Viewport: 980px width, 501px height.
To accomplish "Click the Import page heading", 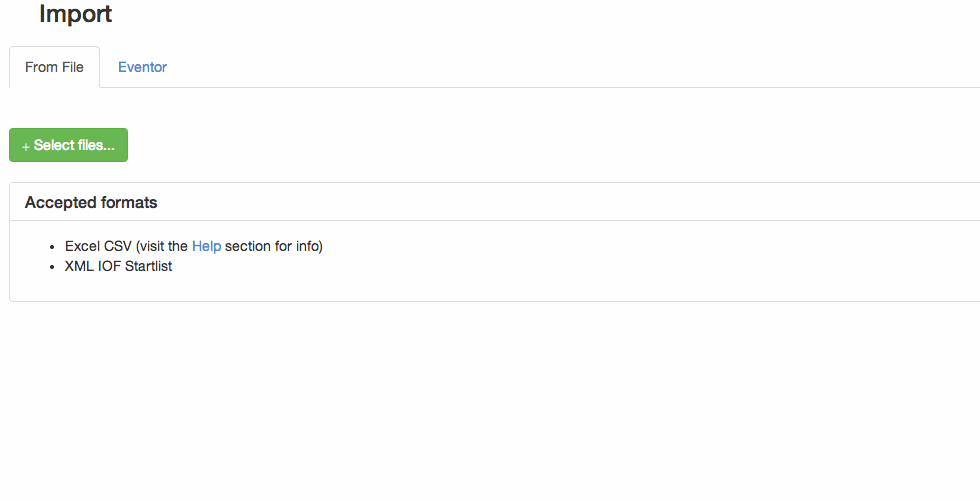I will pos(76,14).
